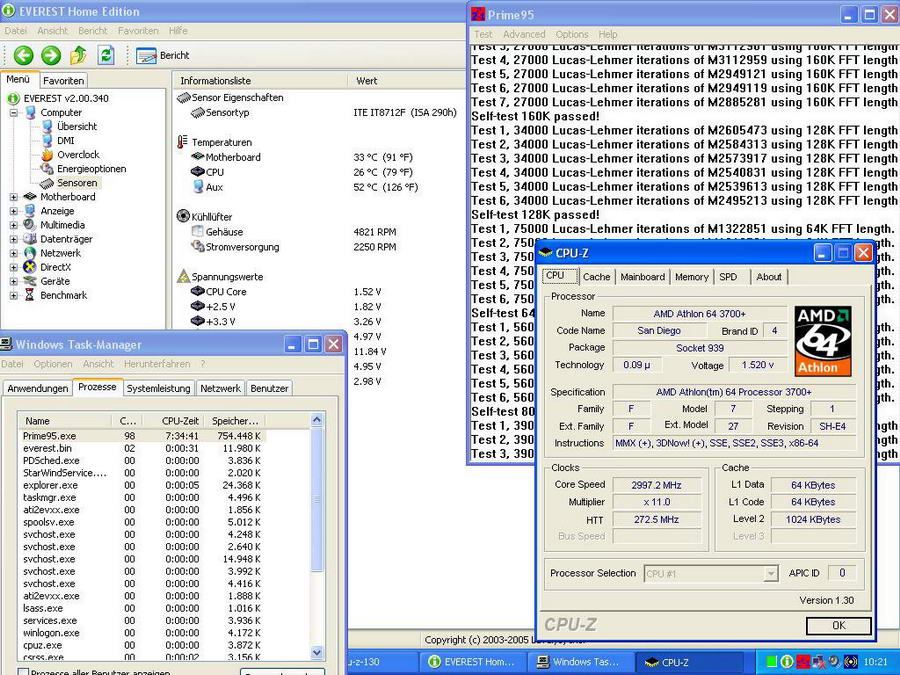Image resolution: width=900 pixels, height=675 pixels.
Task: Select the DirectX node in the tree
Action: tap(54, 267)
